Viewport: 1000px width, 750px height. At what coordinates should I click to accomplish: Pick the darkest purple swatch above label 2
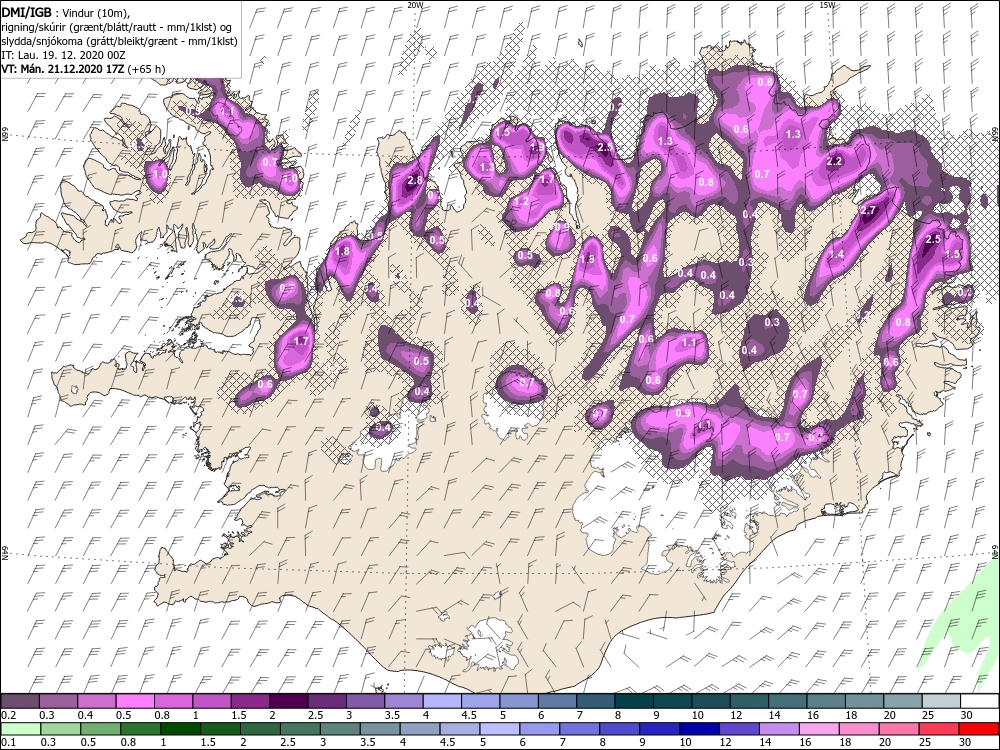(288, 702)
